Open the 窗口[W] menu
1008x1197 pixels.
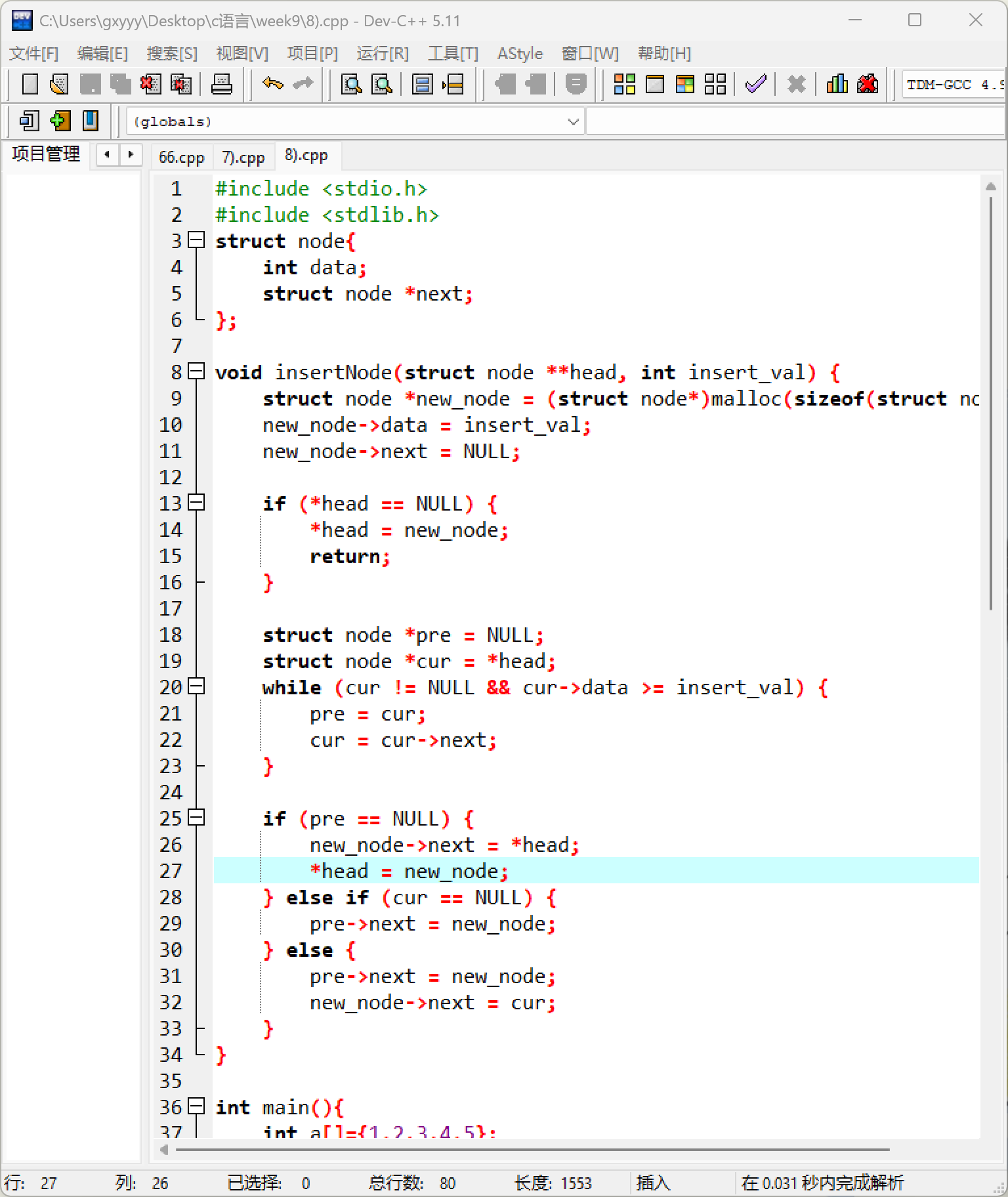[590, 53]
